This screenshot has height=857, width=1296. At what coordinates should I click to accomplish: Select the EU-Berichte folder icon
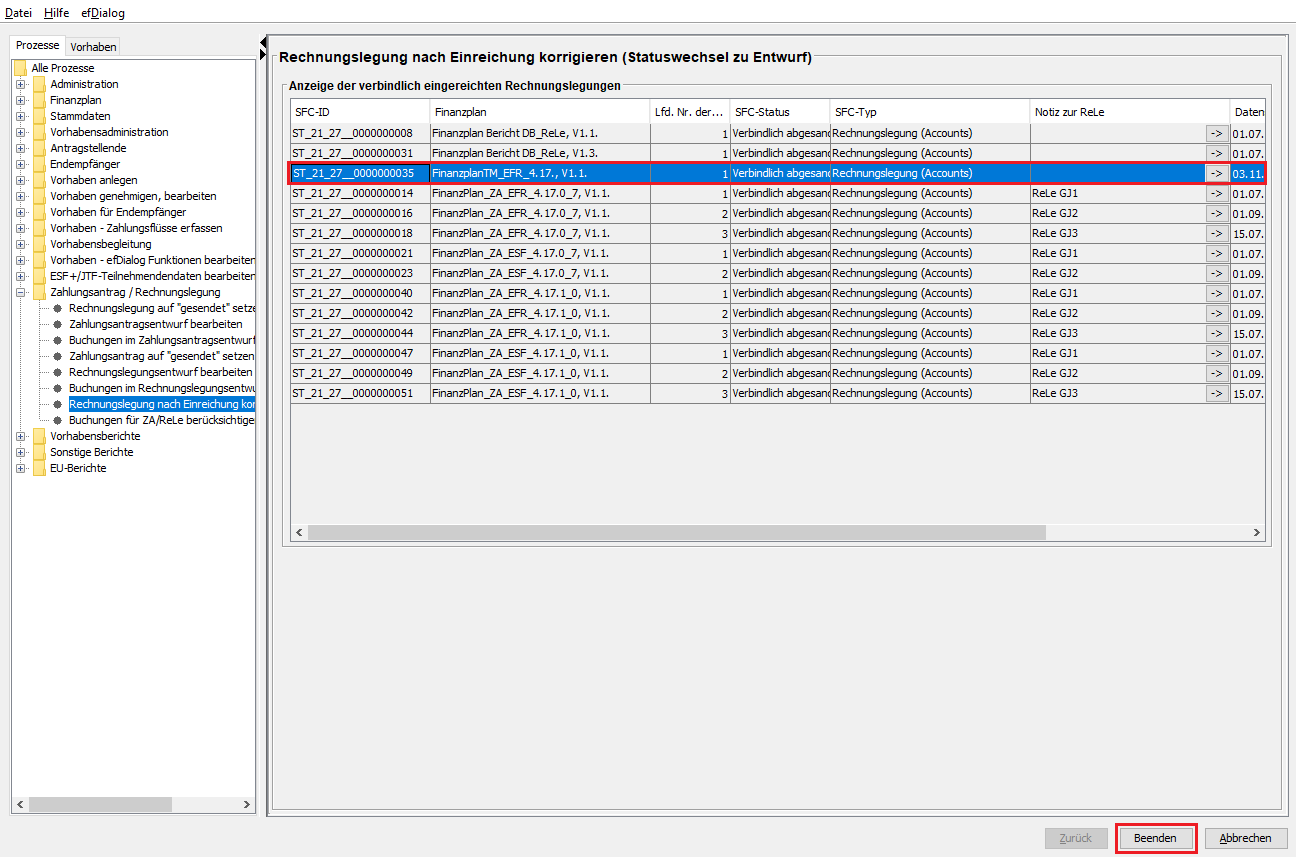(x=39, y=468)
